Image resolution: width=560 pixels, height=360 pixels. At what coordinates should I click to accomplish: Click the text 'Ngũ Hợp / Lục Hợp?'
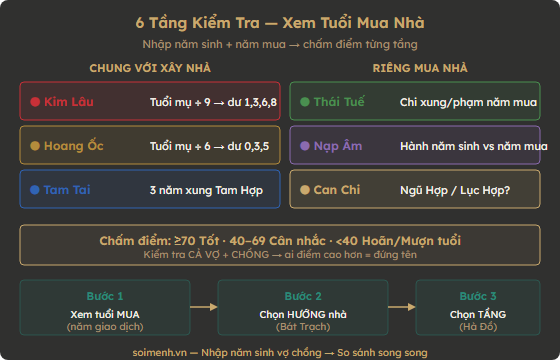455,190
